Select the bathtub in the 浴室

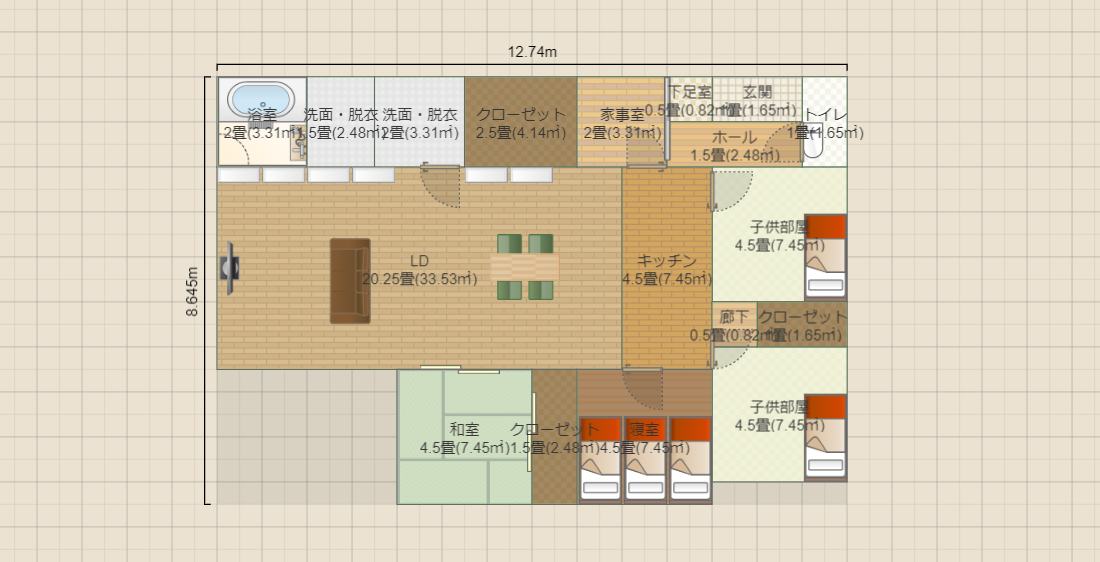(262, 100)
